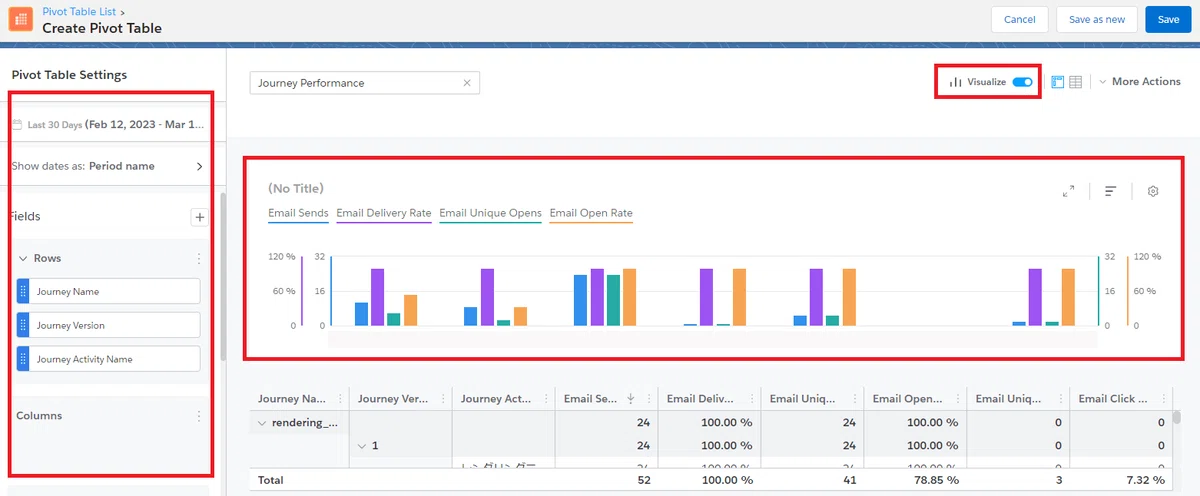Click the Cancel button

point(1019,20)
